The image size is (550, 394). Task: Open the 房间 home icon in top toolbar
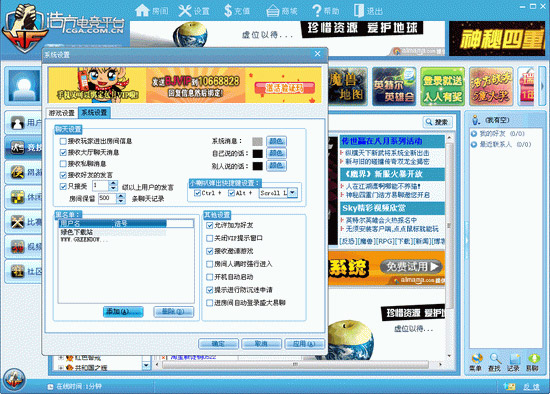142,11
